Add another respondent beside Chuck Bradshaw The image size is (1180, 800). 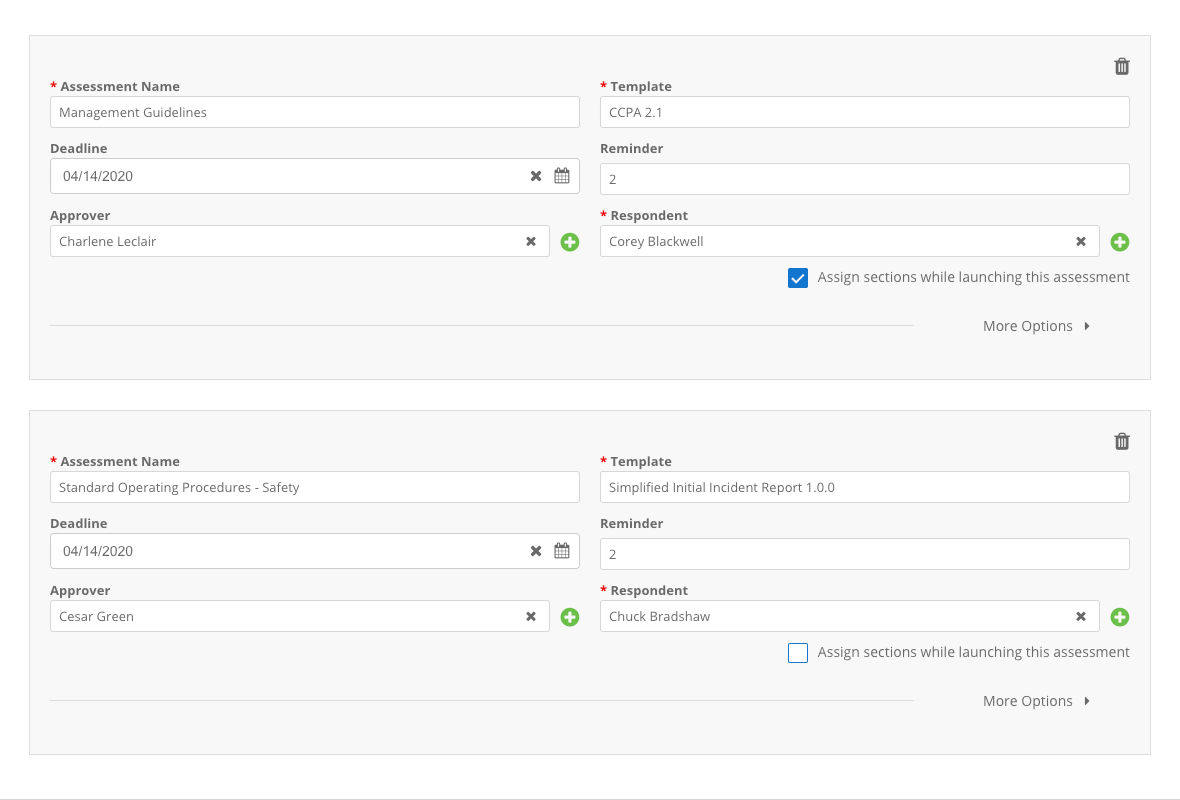[x=1119, y=616]
